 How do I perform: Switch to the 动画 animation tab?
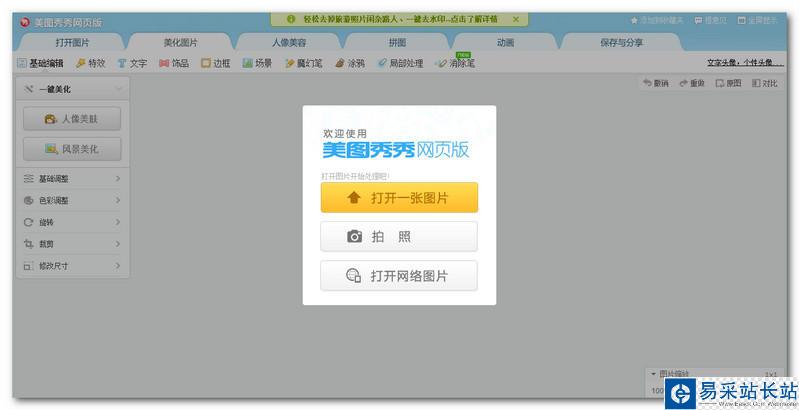(x=505, y=42)
